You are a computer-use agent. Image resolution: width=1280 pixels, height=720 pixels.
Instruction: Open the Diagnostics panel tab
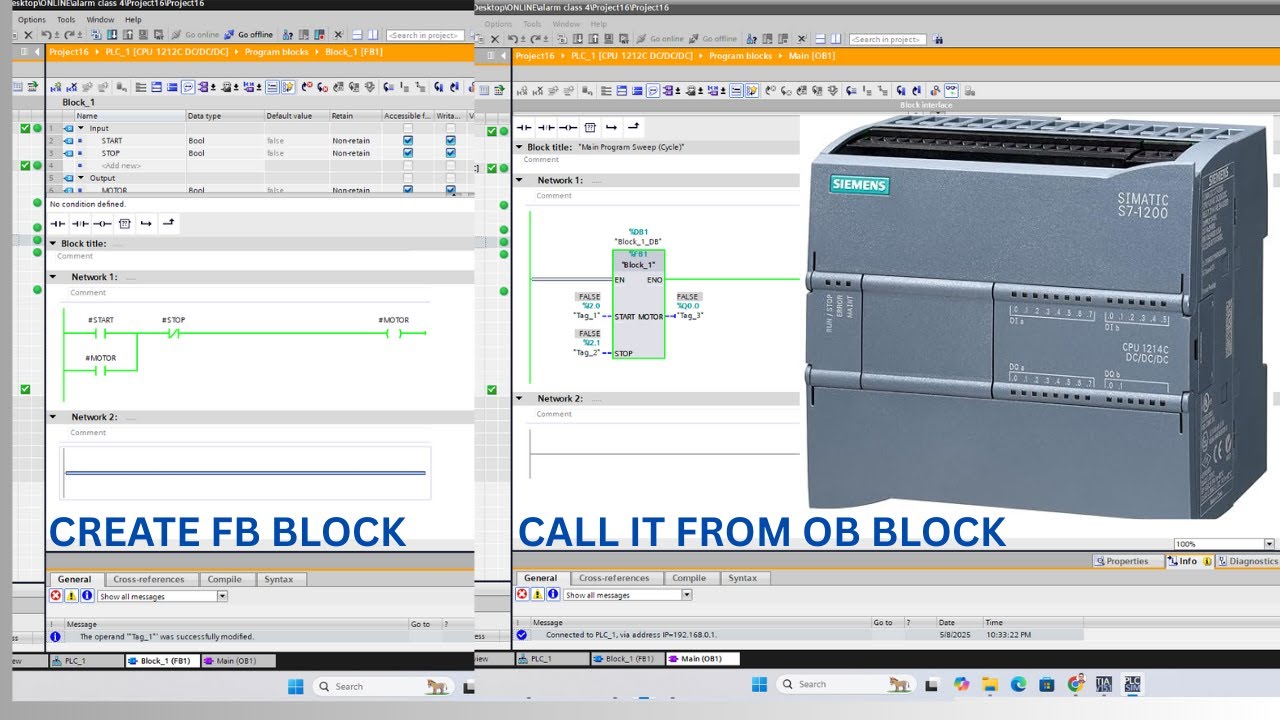coord(1248,561)
